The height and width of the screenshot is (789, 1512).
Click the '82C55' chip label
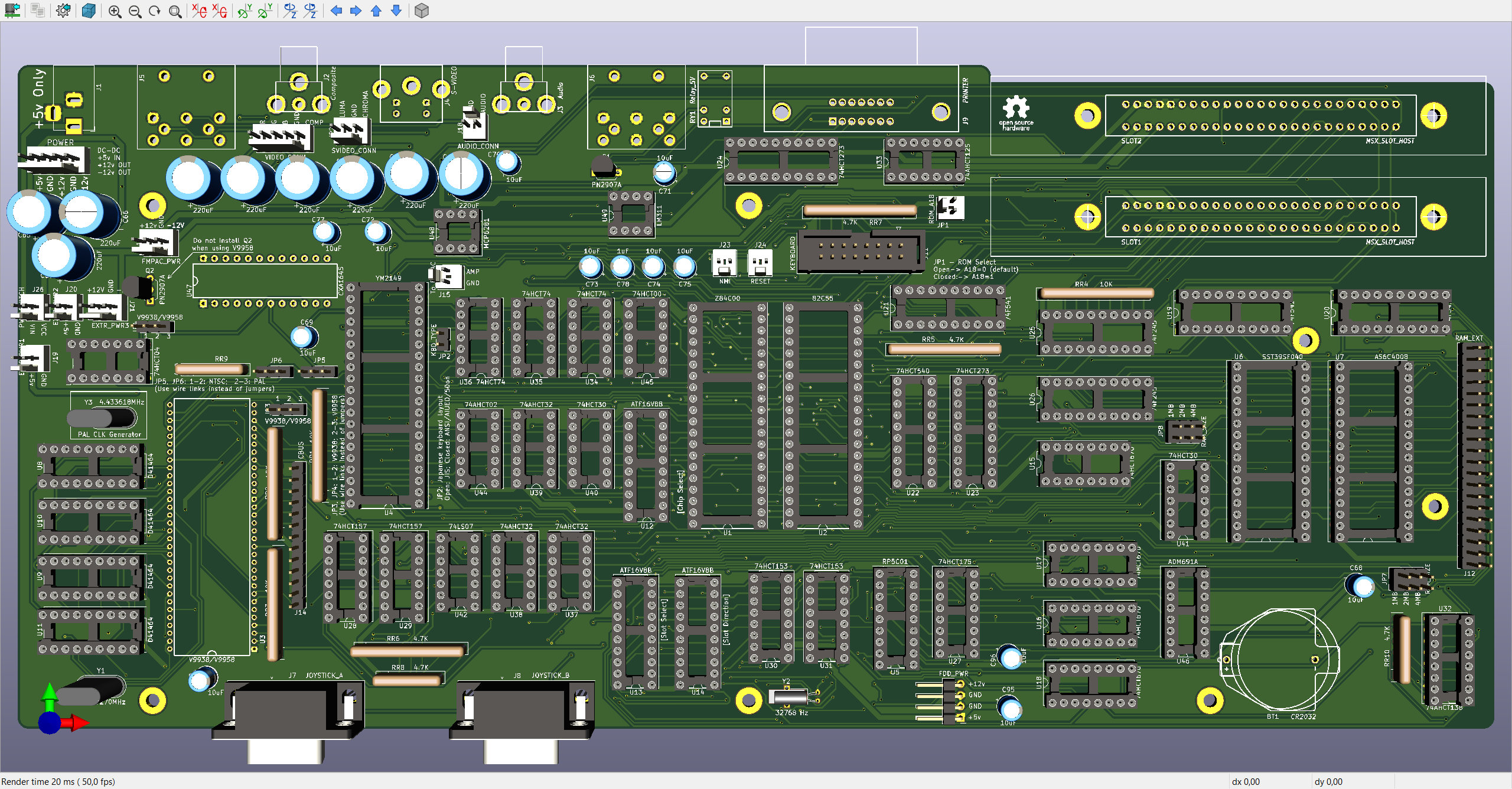coord(822,298)
